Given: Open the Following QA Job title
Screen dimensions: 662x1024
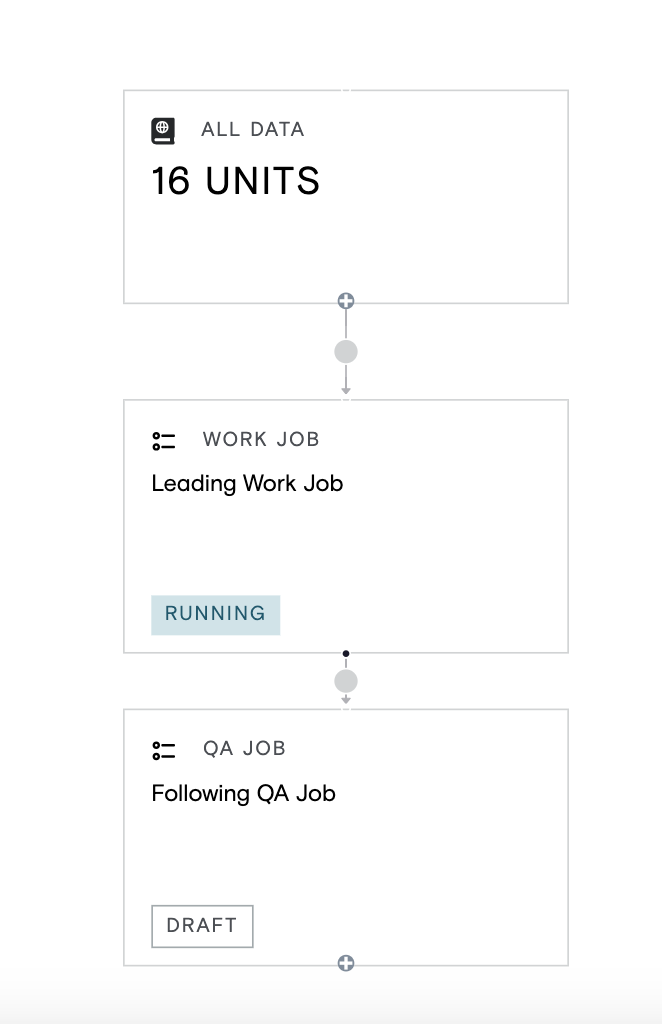Looking at the screenshot, I should coord(244,793).
